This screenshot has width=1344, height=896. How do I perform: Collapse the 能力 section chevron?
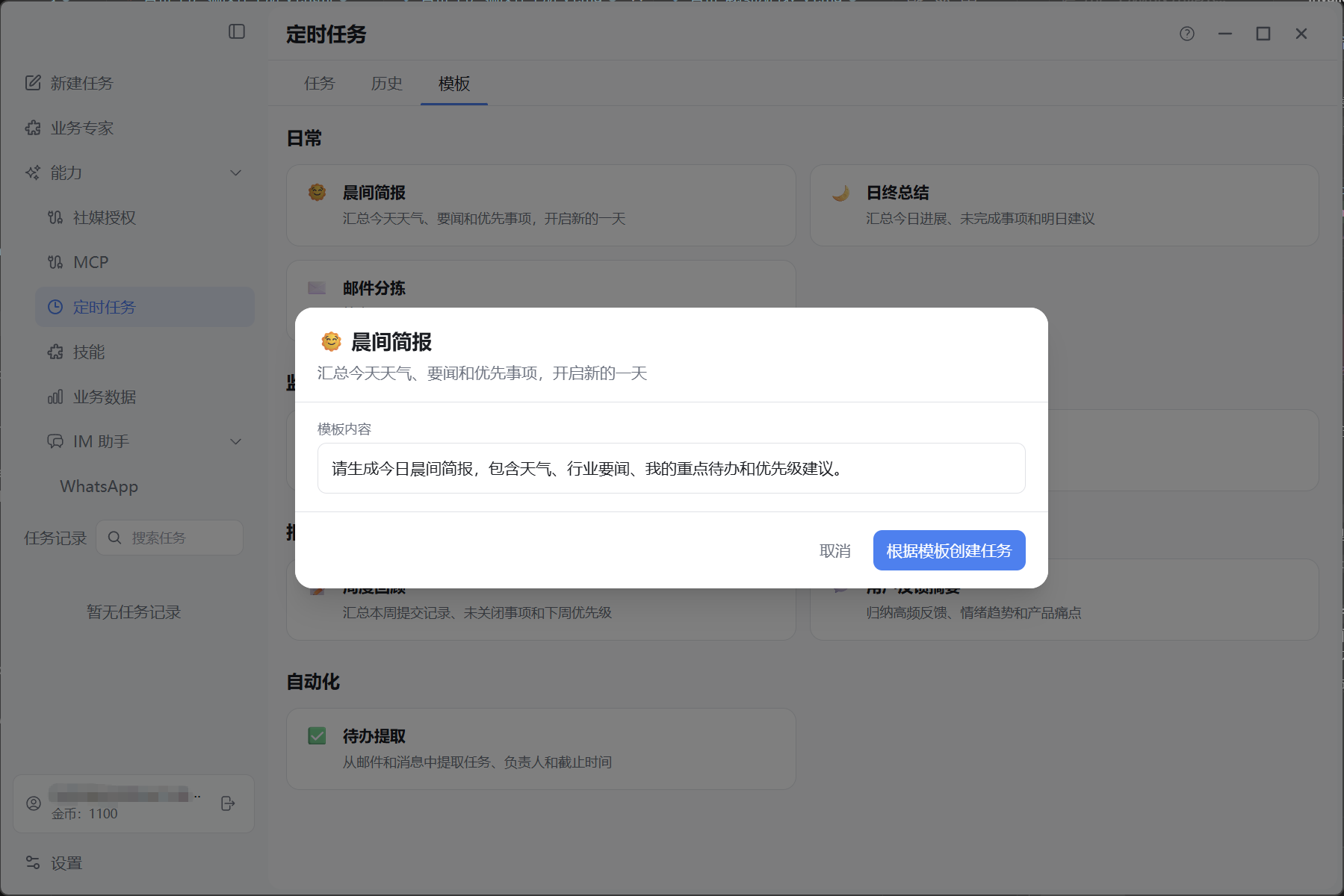pyautogui.click(x=236, y=172)
